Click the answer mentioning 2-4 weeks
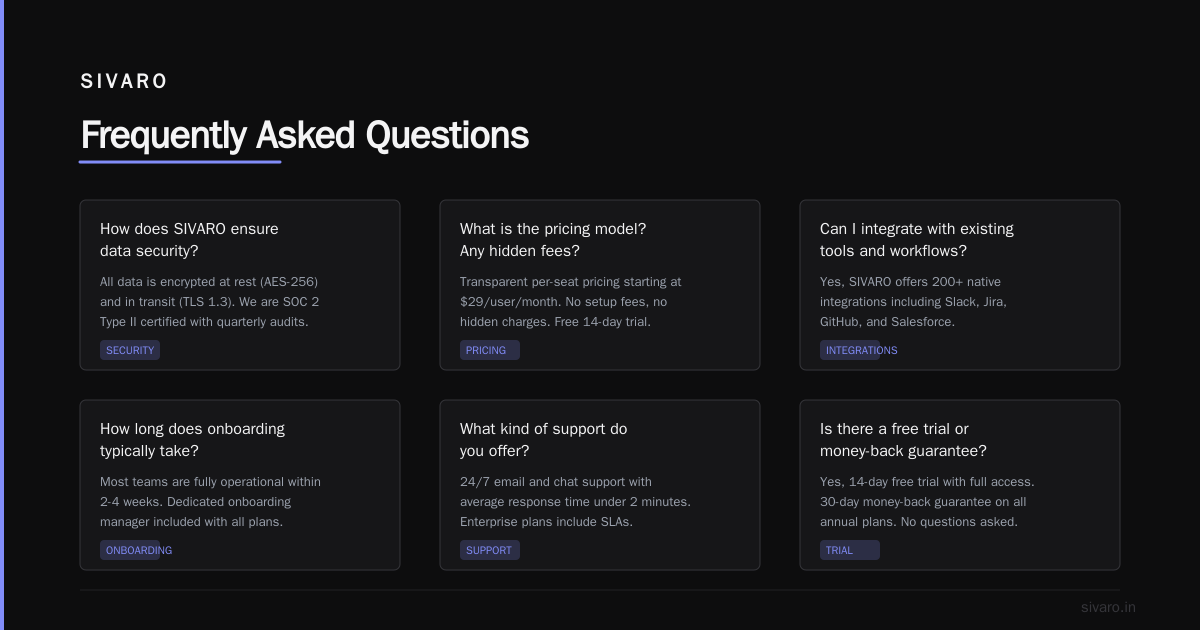Image resolution: width=1200 pixels, height=630 pixels. coord(210,502)
